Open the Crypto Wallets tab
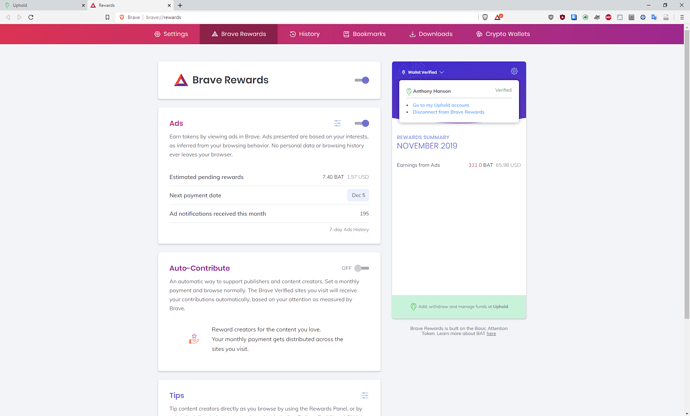690x416 pixels. click(503, 34)
